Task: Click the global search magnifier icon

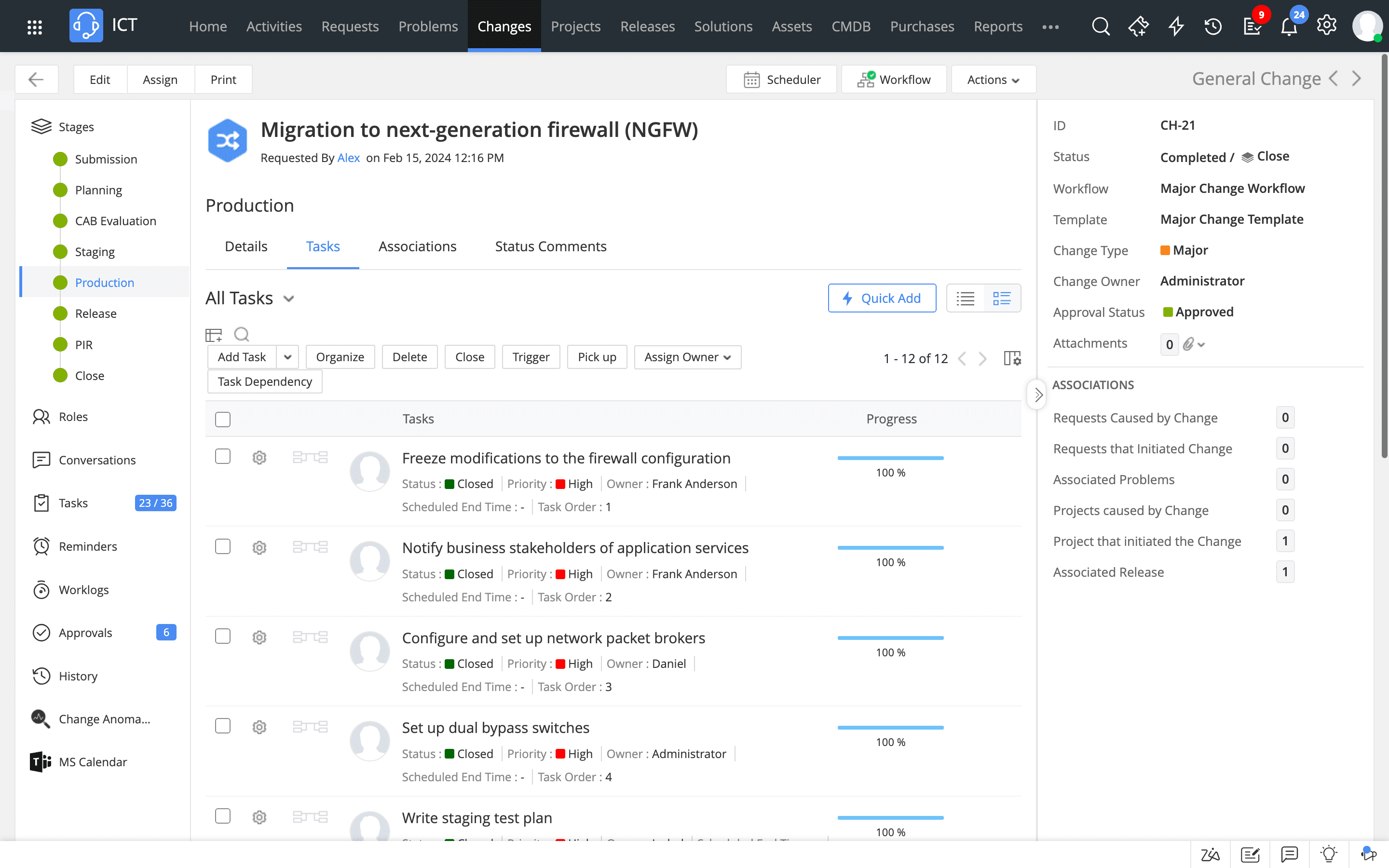Action: tap(1100, 27)
